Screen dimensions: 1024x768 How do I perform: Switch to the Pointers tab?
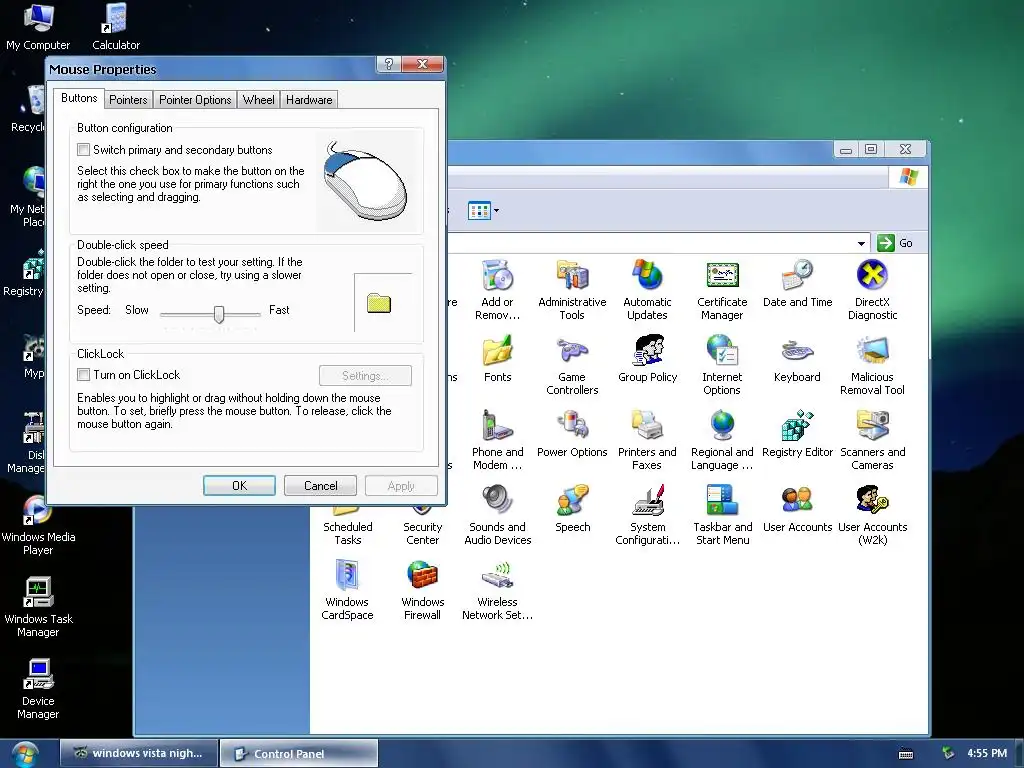[x=128, y=99]
